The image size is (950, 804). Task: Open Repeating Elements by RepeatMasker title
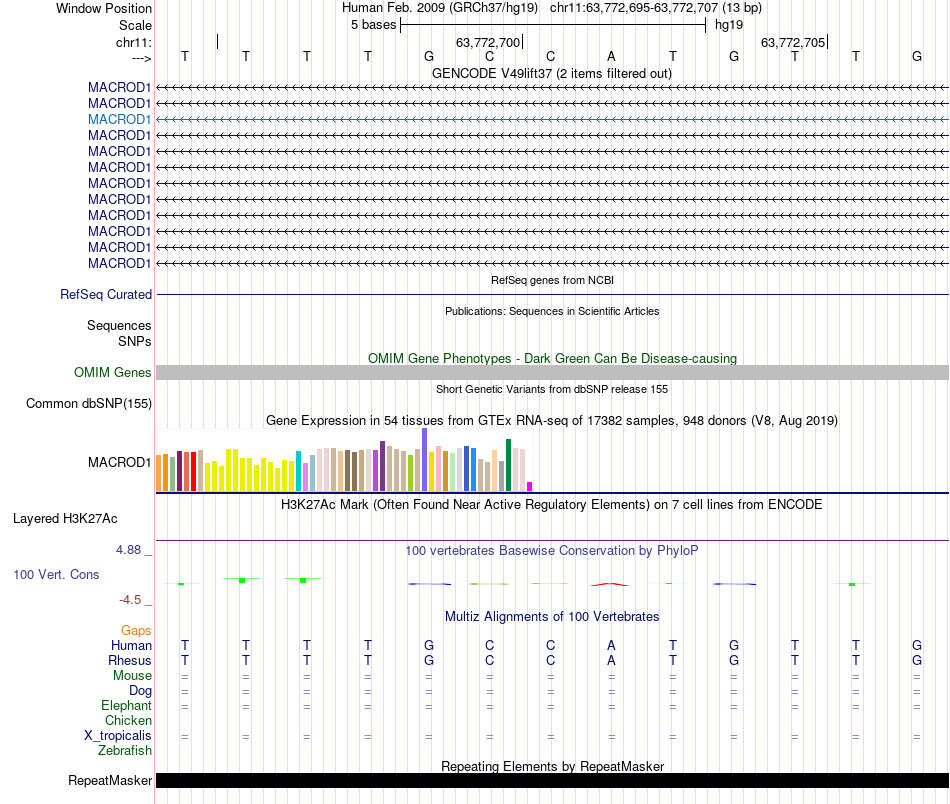pos(552,766)
